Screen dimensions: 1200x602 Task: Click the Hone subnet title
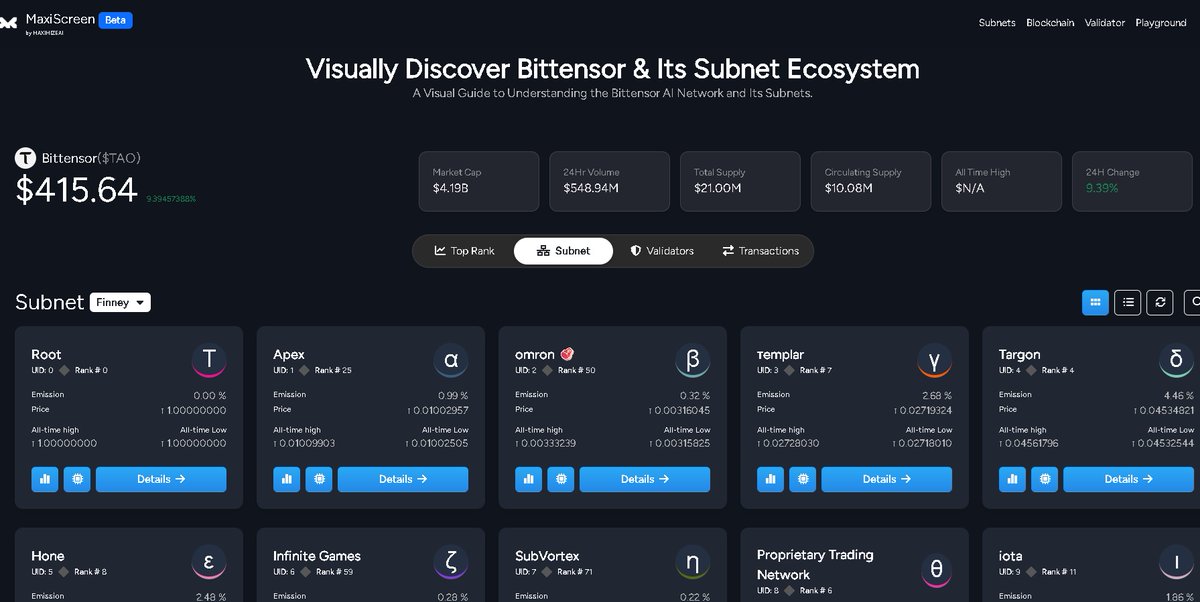tap(48, 556)
